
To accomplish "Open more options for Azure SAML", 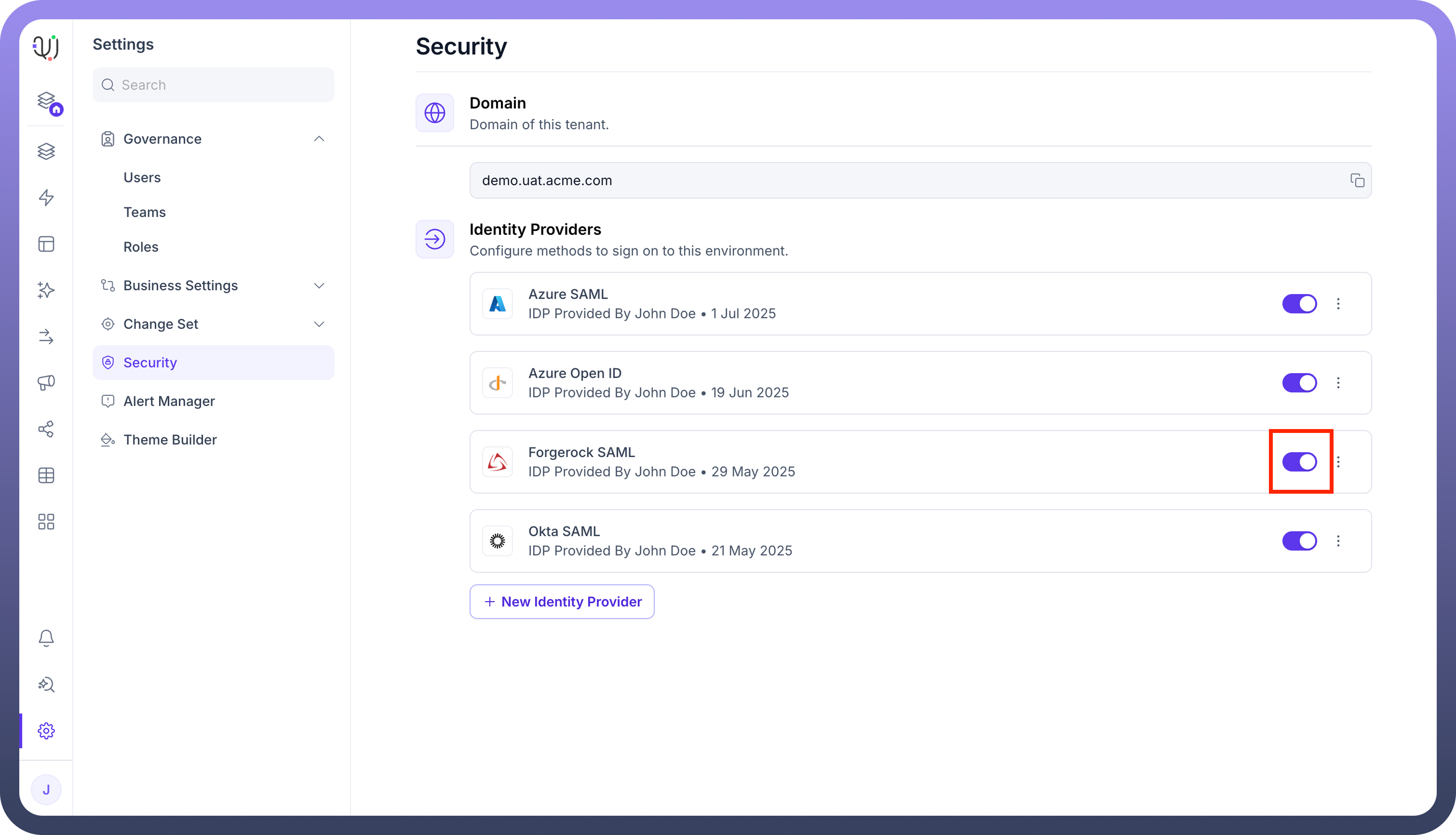I will 1338,304.
